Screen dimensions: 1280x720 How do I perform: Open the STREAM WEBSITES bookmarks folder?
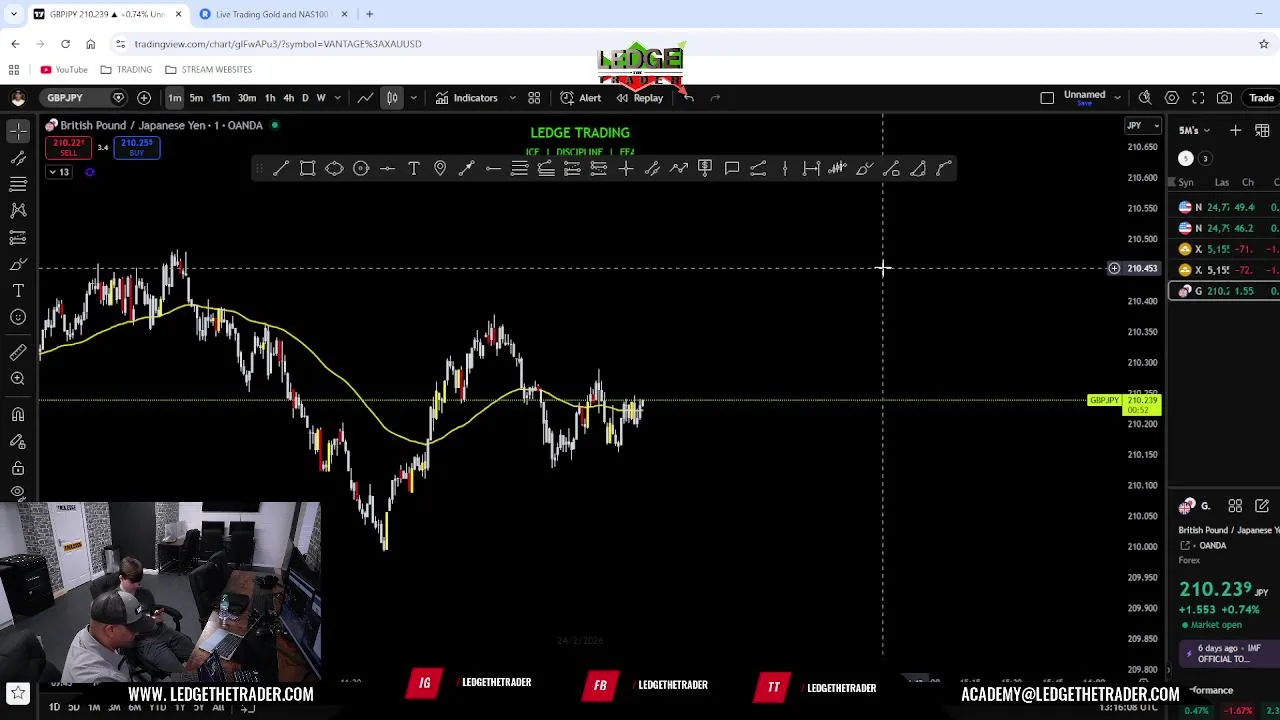coord(208,70)
